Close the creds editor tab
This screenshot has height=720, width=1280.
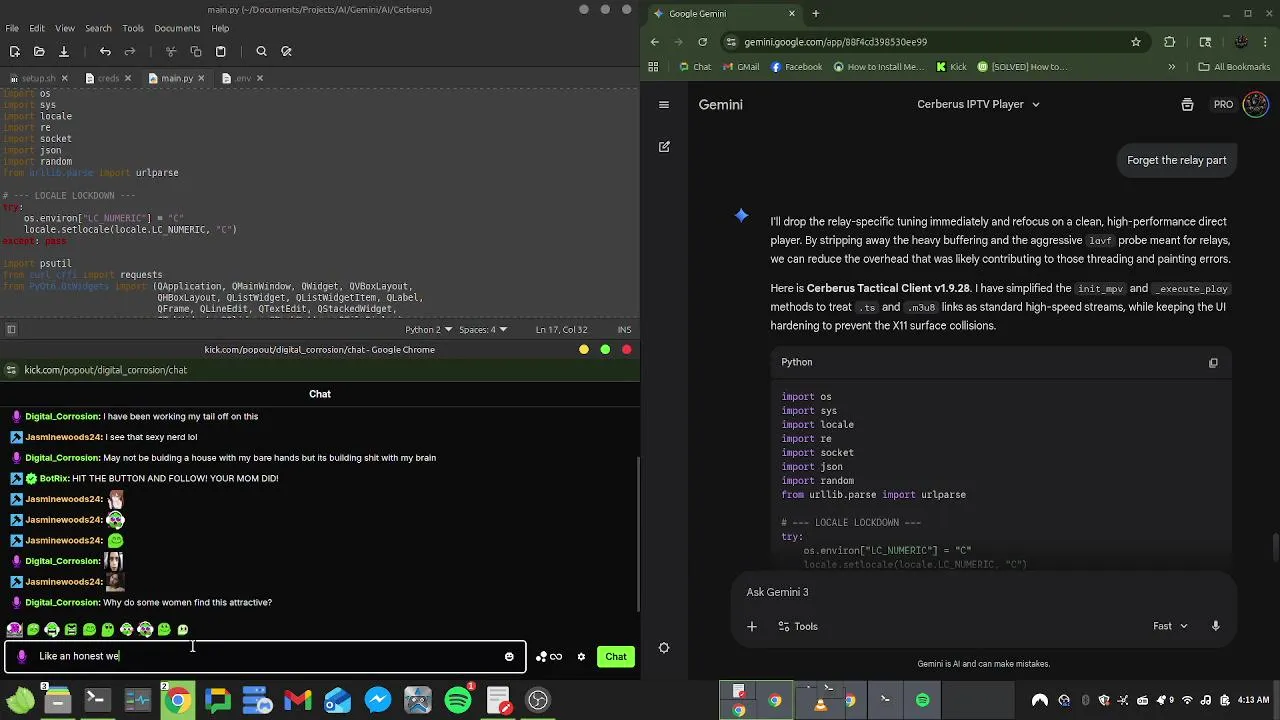coord(127,78)
